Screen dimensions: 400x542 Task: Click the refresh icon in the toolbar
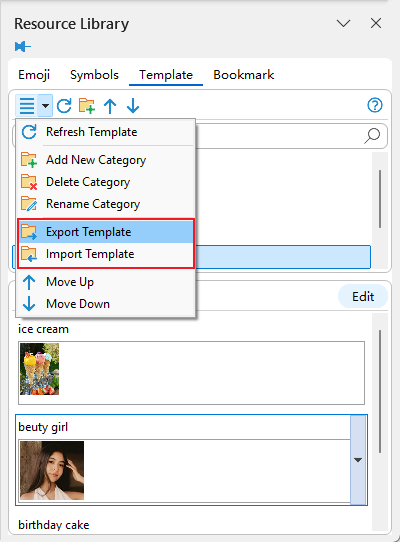click(64, 106)
